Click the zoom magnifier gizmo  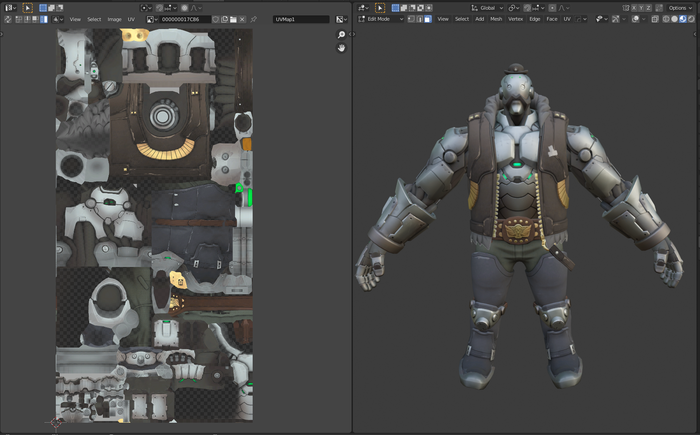342,34
